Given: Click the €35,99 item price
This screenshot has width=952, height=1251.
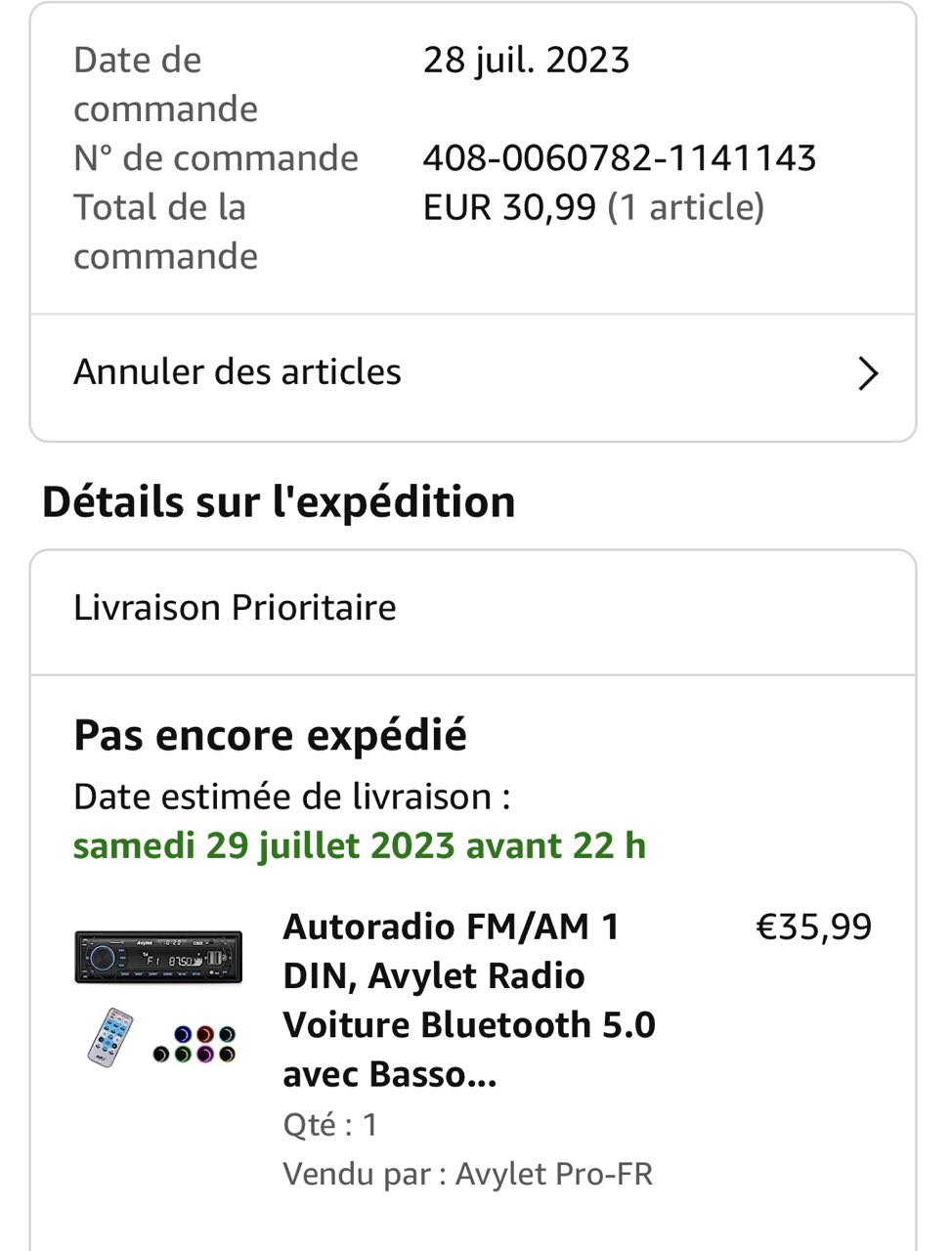Looking at the screenshot, I should pyautogui.click(x=813, y=927).
